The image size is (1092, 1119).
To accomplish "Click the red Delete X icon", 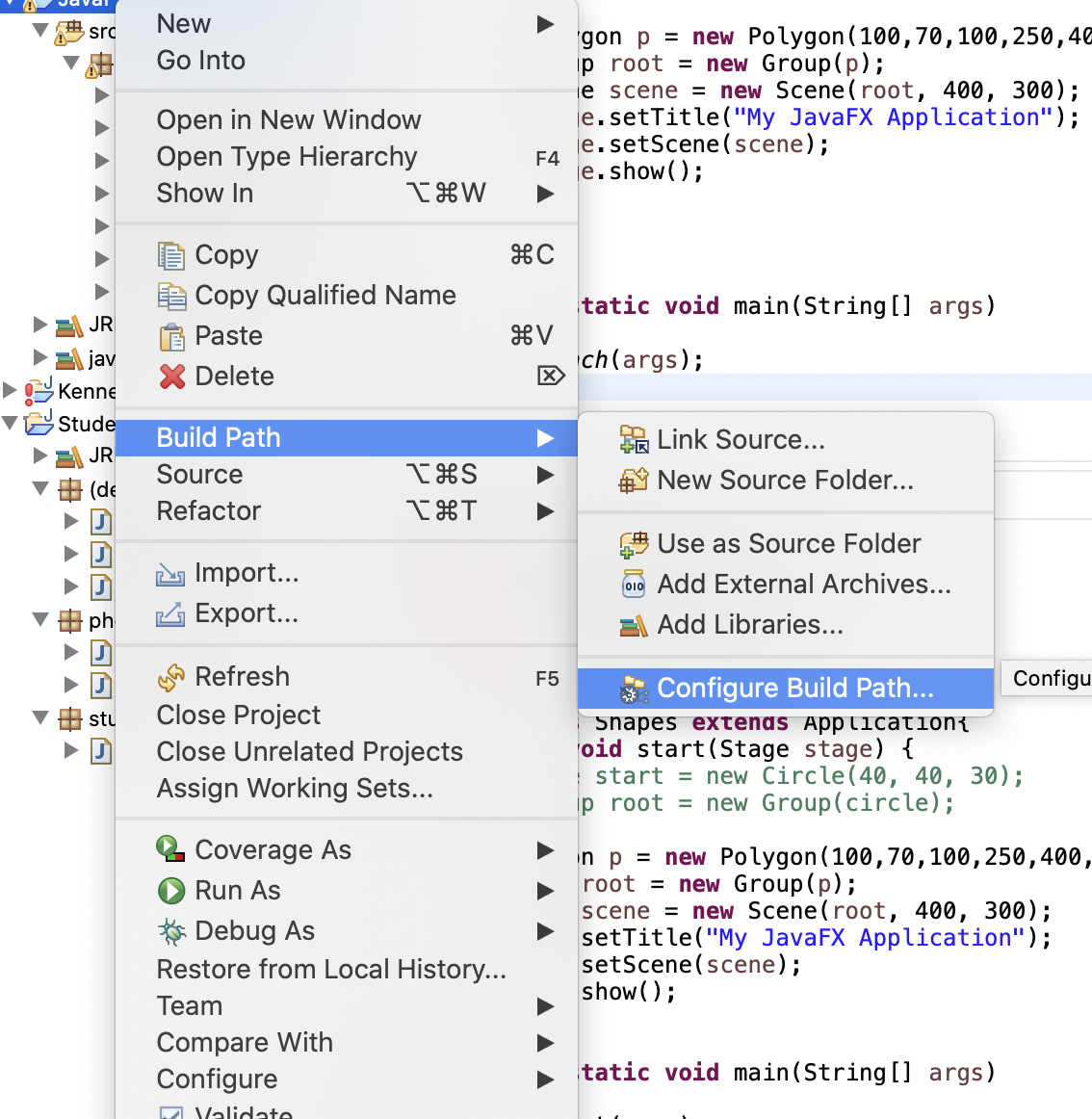I will [172, 377].
